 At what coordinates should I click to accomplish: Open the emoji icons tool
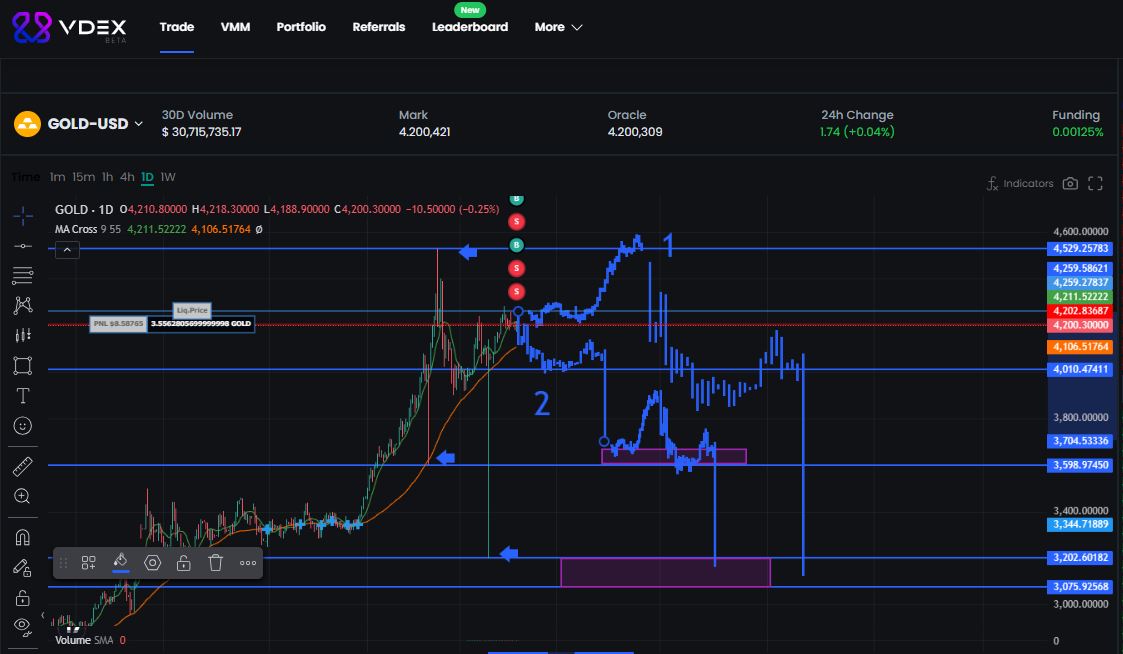22,425
